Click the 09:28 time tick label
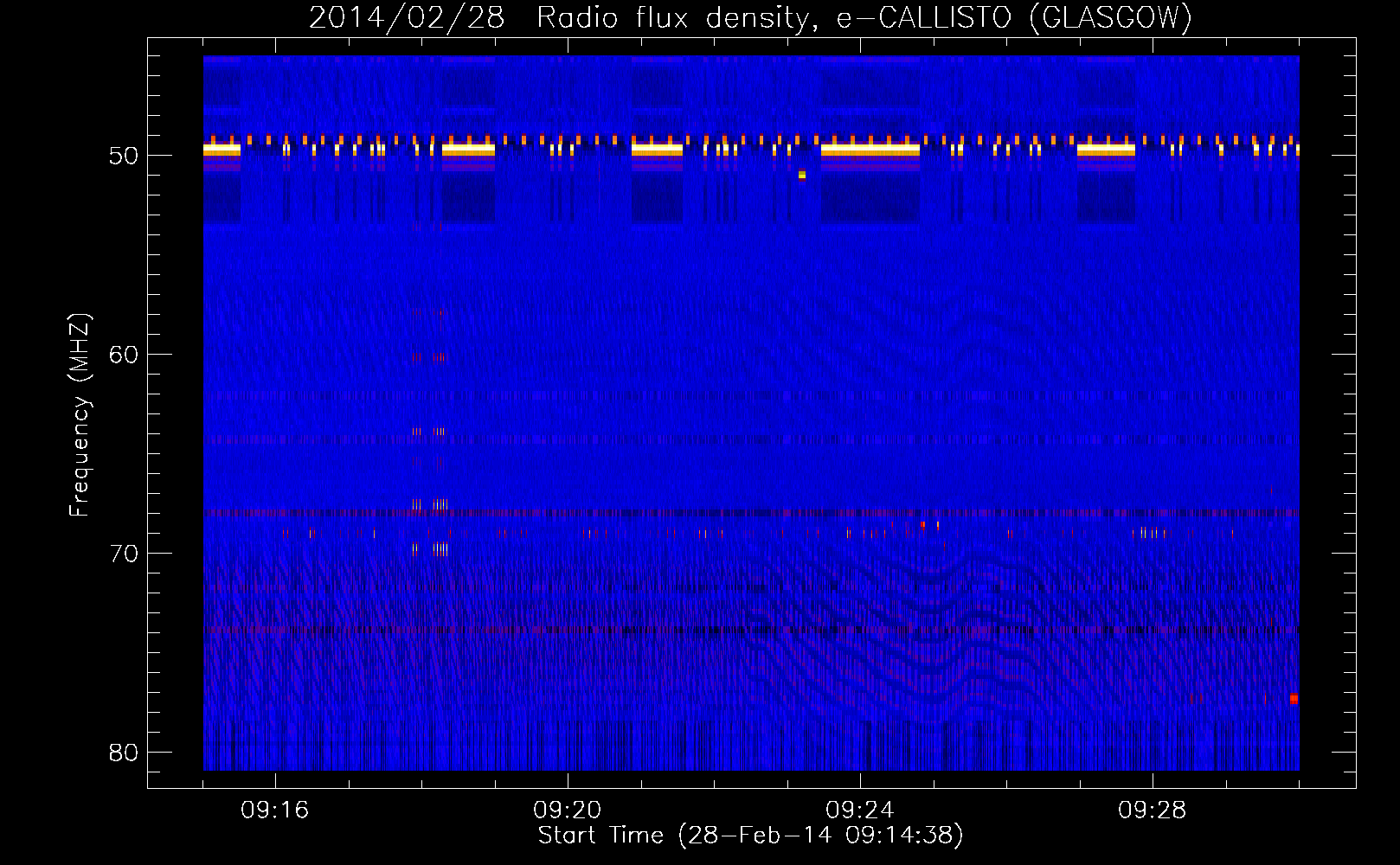Viewport: 1400px width, 865px height. pyautogui.click(x=1152, y=811)
